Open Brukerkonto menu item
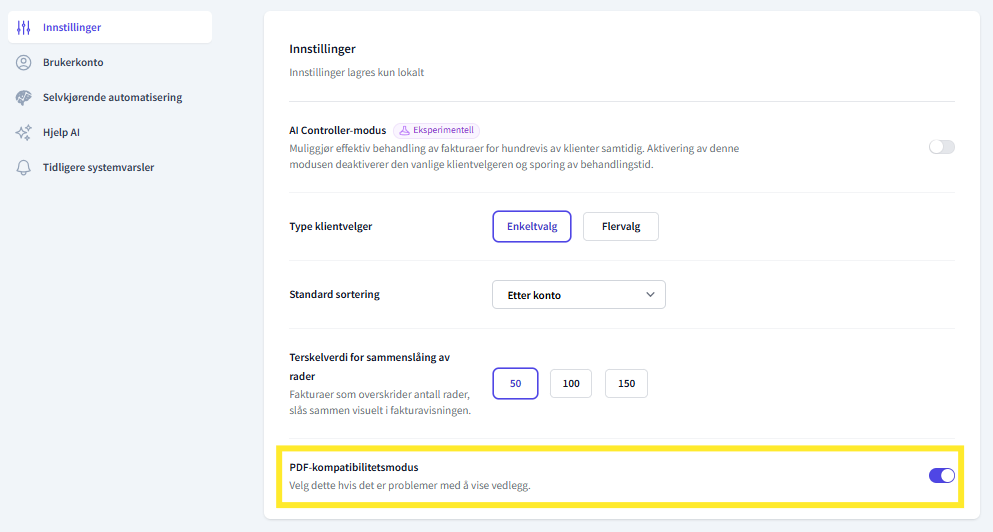The image size is (993, 532). point(73,62)
